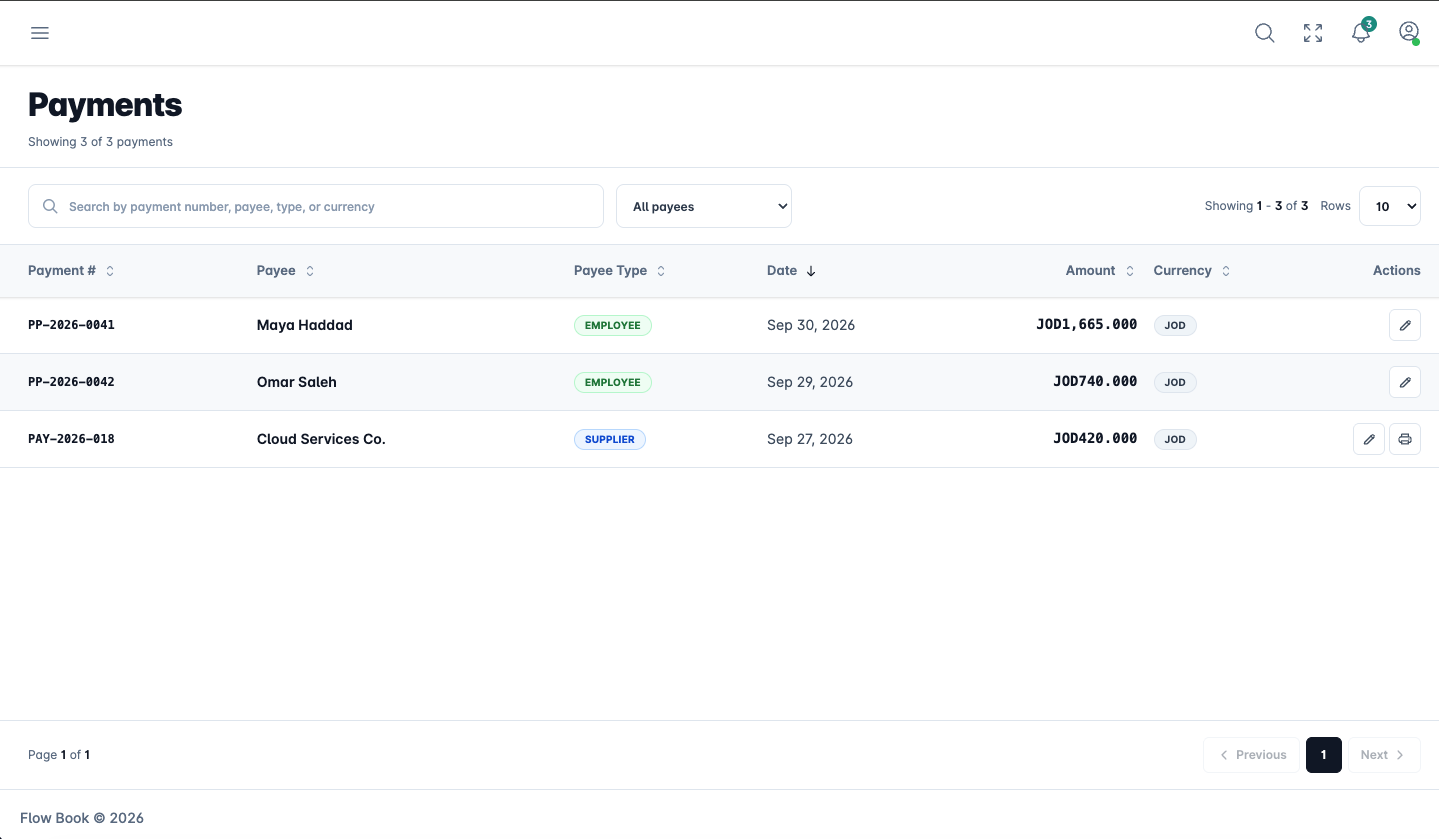Viewport: 1439px width, 839px height.
Task: Click payment number PP-2026-0041
Action: pyautogui.click(x=71, y=325)
